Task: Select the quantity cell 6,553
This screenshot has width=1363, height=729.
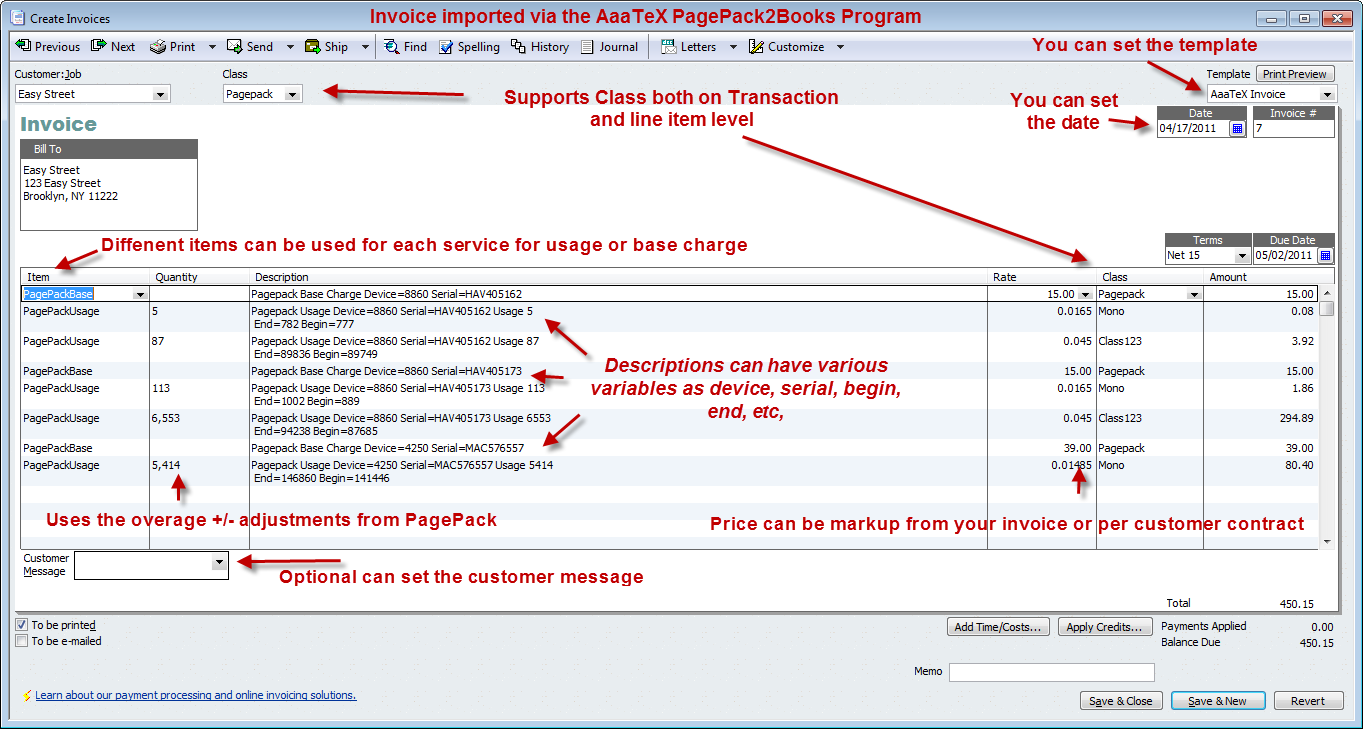Action: point(199,424)
